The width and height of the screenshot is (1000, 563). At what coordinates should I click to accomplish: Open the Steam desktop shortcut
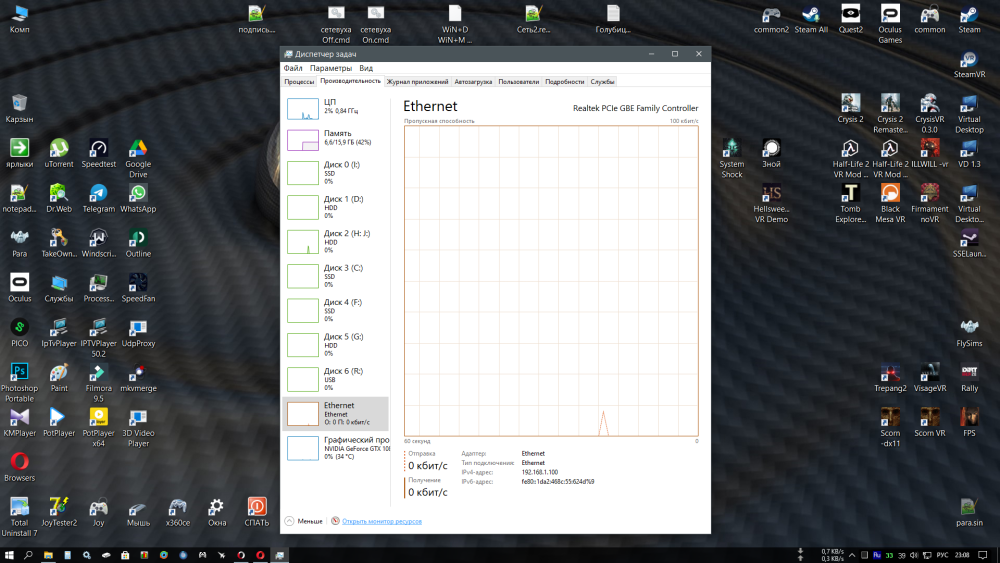click(x=969, y=16)
